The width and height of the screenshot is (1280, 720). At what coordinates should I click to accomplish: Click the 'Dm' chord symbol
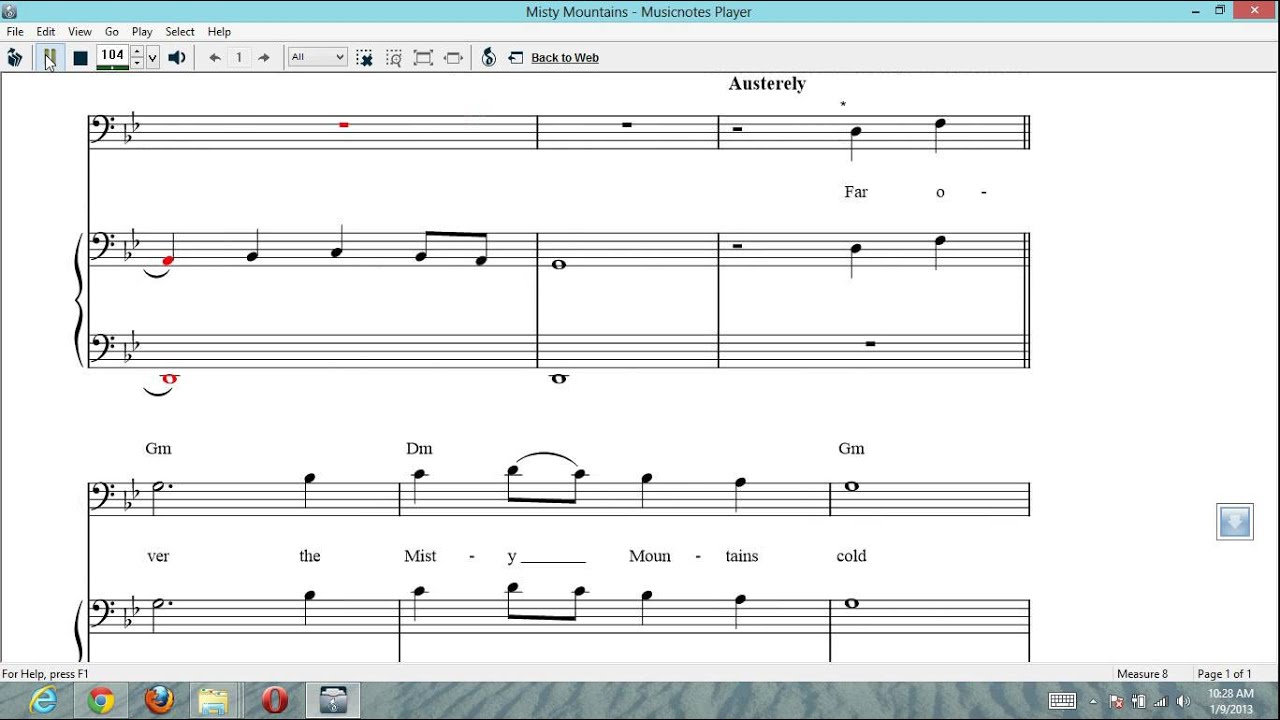coord(419,449)
